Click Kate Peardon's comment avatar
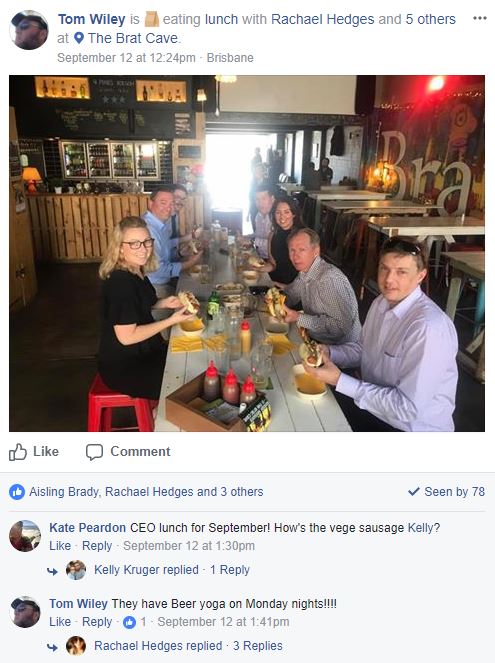Image resolution: width=495 pixels, height=663 pixels. (x=25, y=536)
